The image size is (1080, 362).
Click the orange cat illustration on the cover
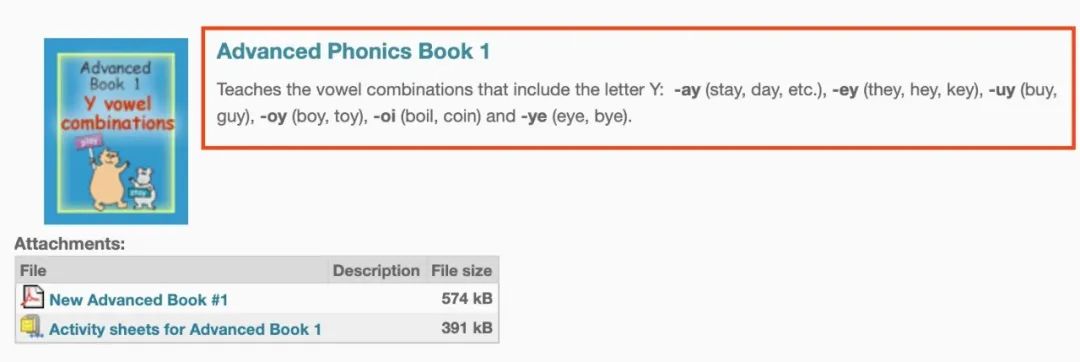[107, 179]
